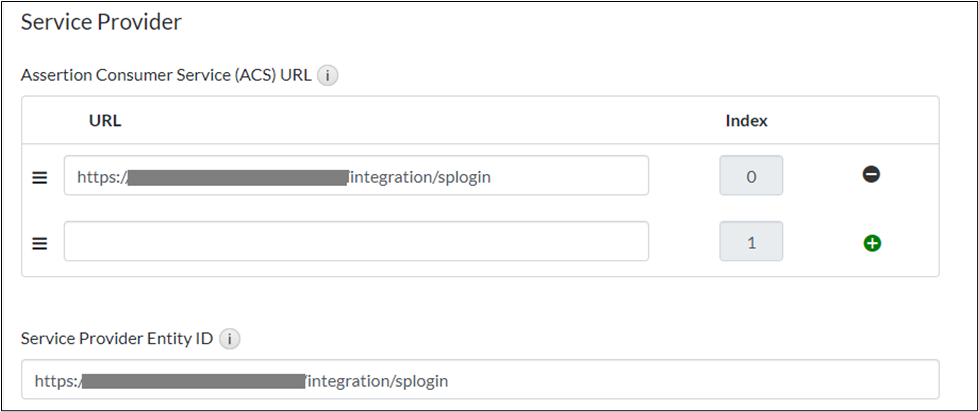
Task: Click the info icon next to Service Provider Entity ID
Action: click(x=228, y=338)
